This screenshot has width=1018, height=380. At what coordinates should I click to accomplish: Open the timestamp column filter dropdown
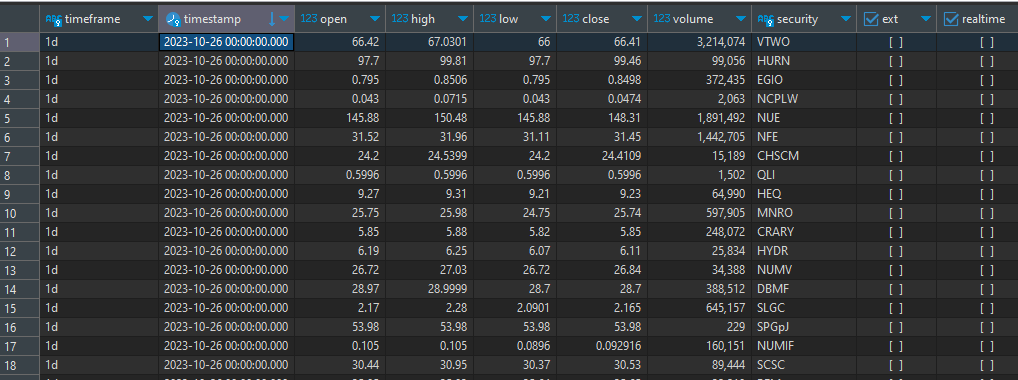[x=284, y=19]
